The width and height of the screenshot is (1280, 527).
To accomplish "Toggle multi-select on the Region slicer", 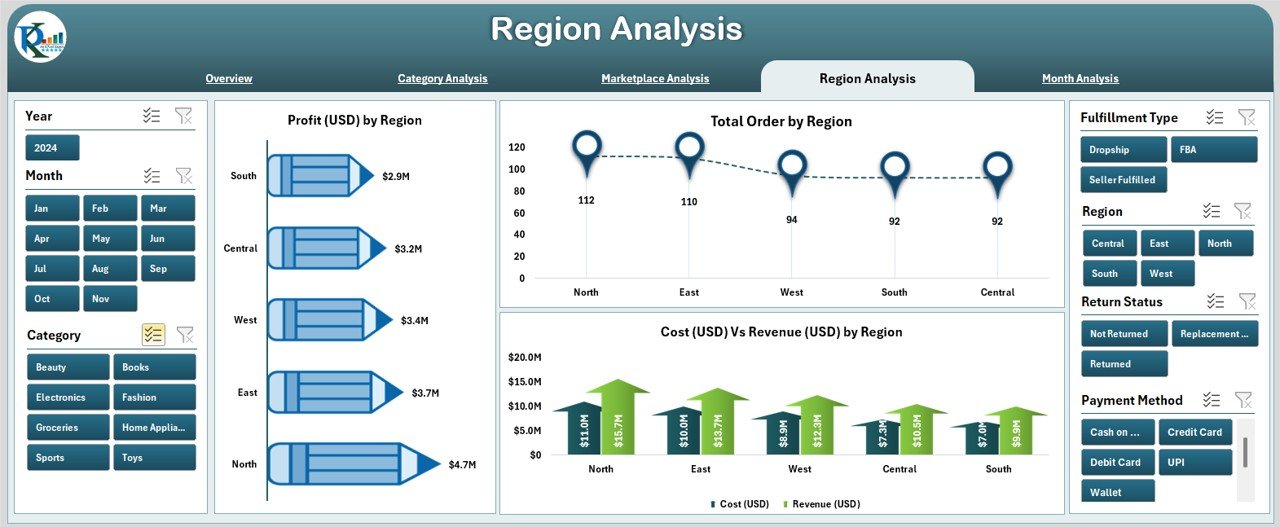I will (x=1211, y=211).
